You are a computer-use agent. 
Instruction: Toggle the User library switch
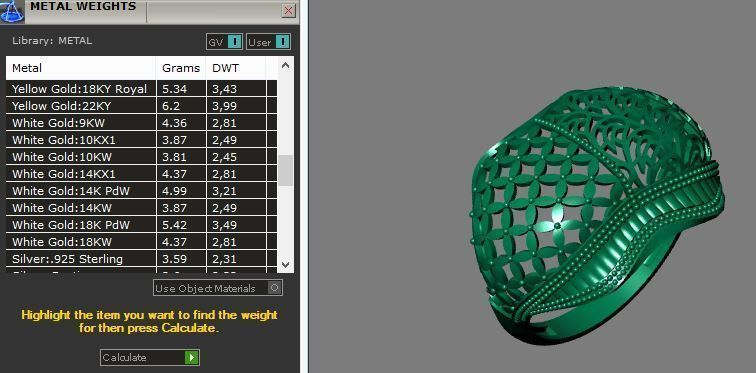coord(269,42)
